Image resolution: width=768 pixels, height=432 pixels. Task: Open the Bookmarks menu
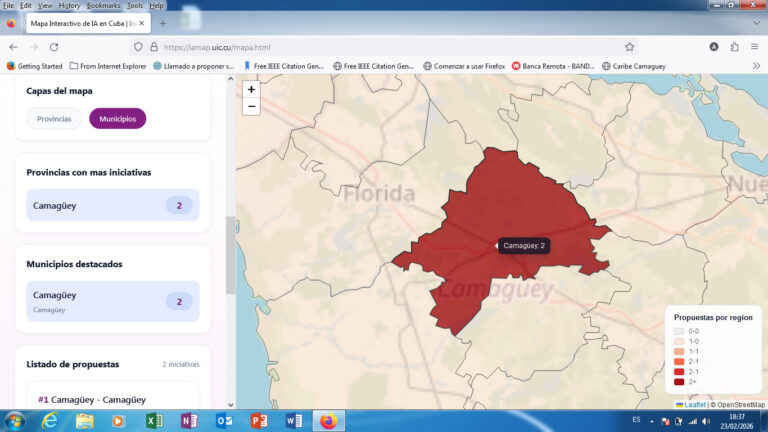coord(104,5)
